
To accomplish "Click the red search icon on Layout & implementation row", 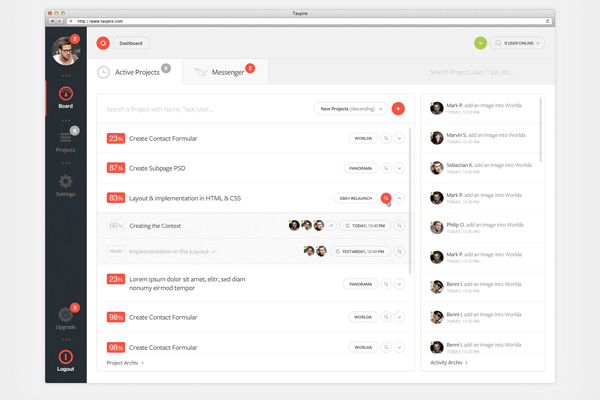I will point(386,199).
